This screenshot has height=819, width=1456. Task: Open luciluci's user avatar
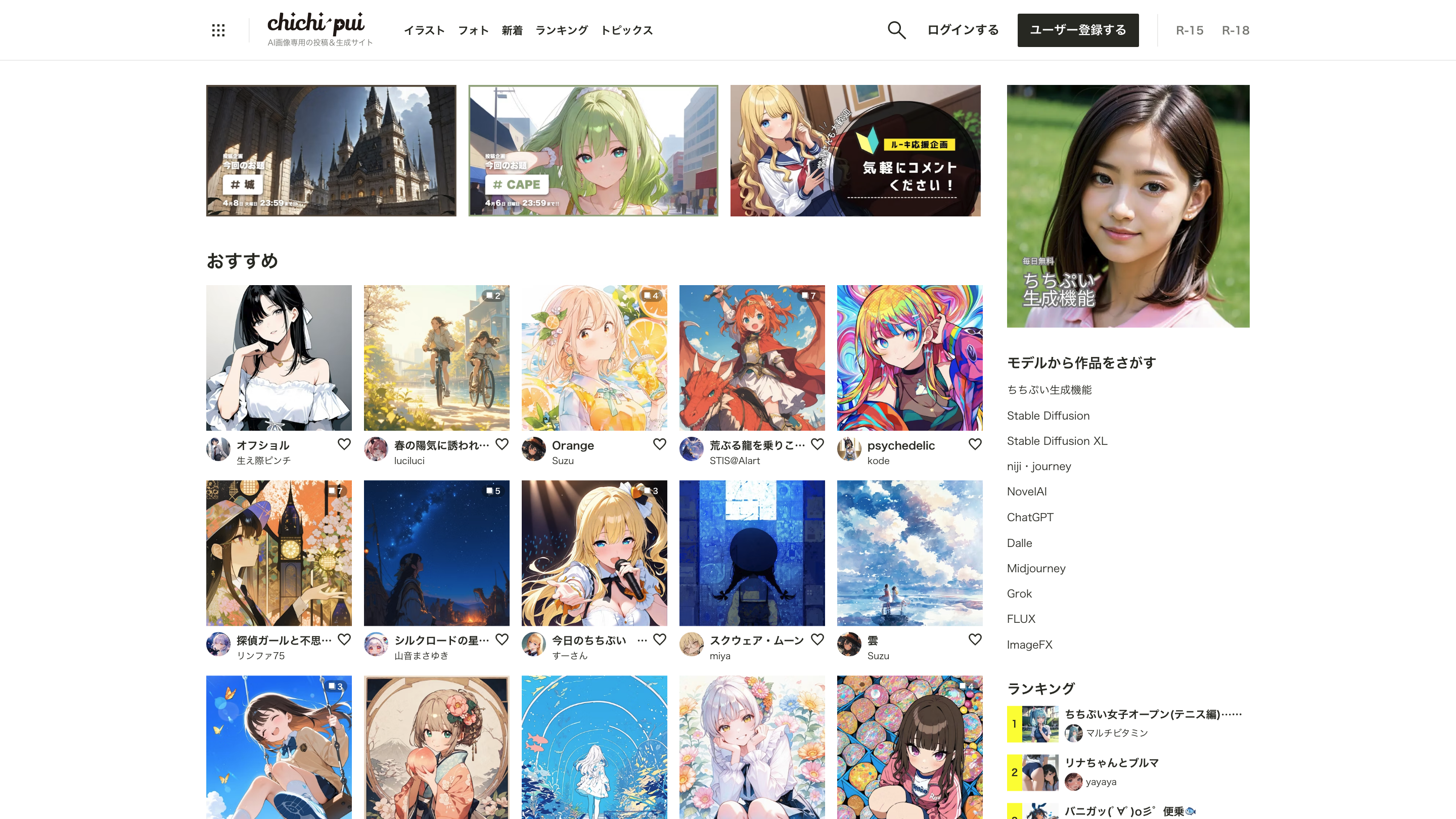tap(376, 449)
